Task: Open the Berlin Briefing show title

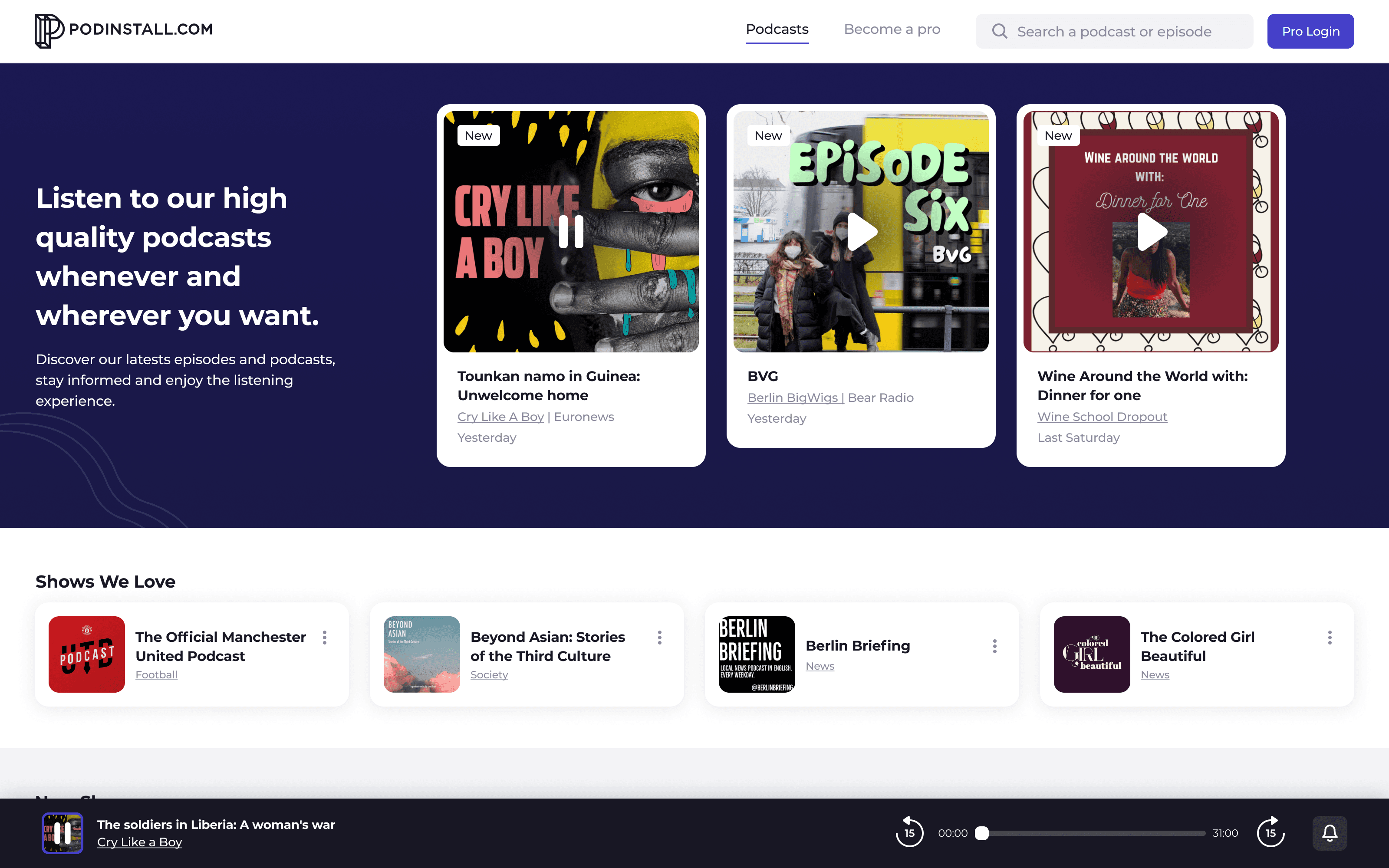Action: click(x=858, y=646)
